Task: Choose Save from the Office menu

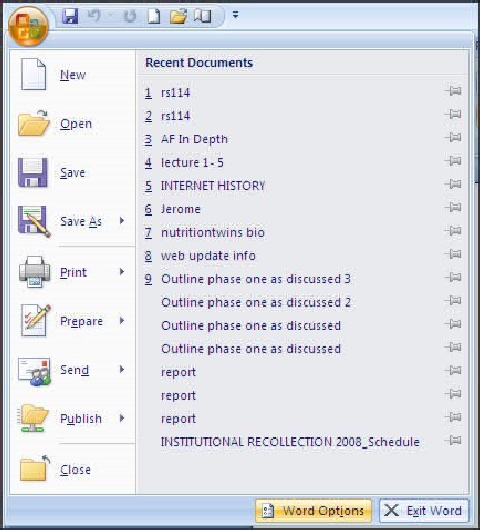Action: [x=73, y=172]
